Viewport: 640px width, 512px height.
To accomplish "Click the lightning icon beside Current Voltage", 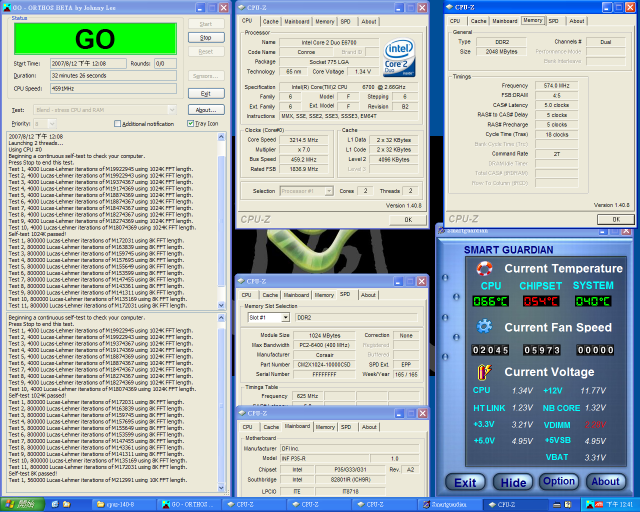I will [484, 372].
